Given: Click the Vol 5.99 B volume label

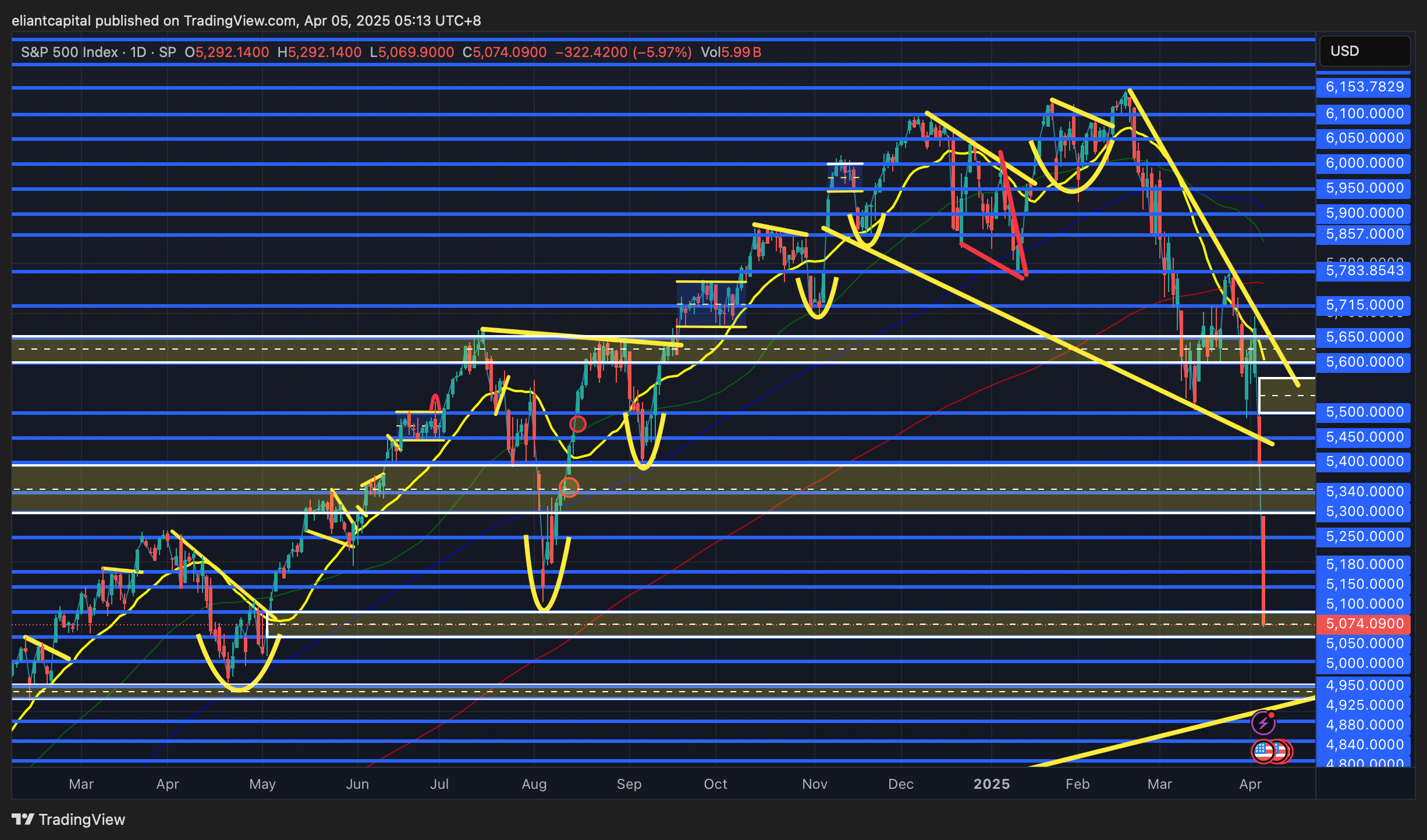Looking at the screenshot, I should pos(731,52).
